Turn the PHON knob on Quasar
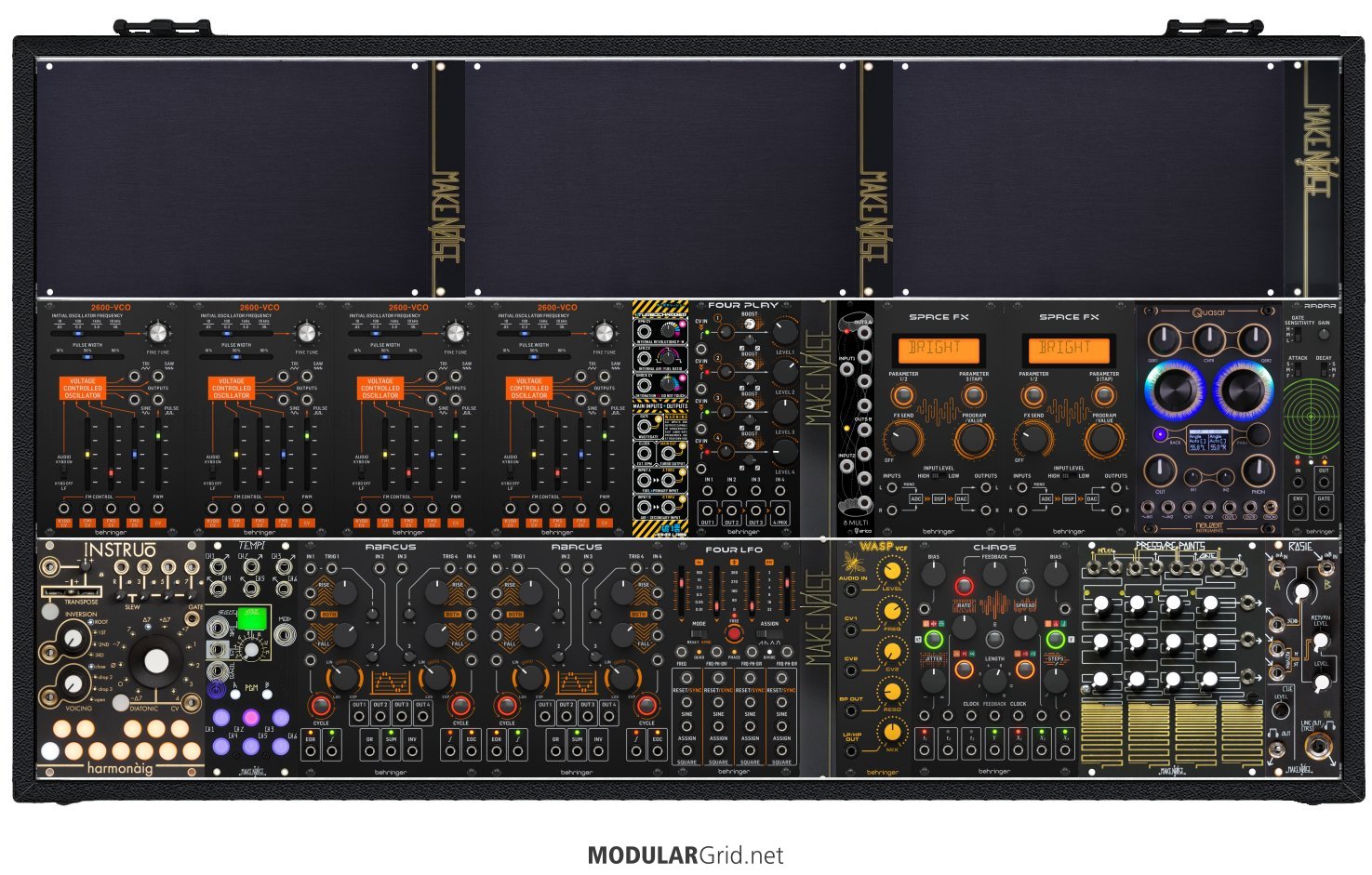This screenshot has width=1372, height=875. [1258, 470]
